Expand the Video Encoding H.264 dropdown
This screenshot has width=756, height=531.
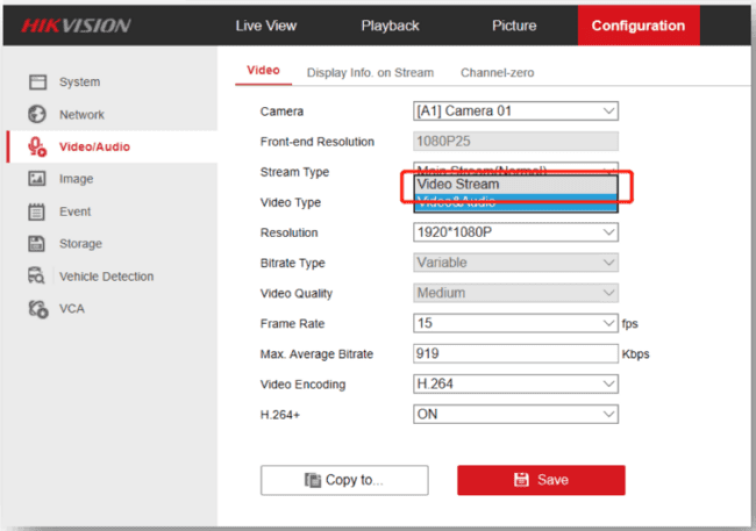(x=515, y=384)
